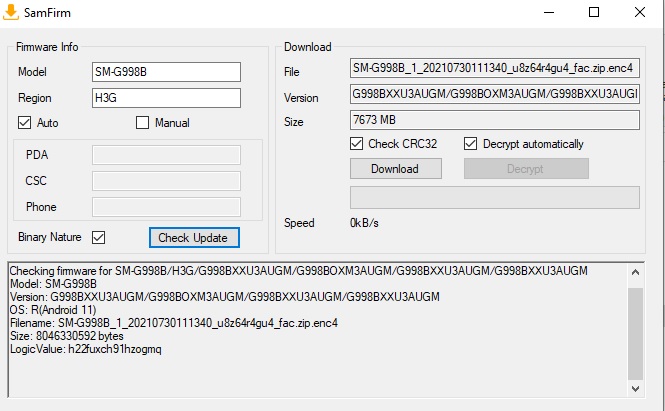This screenshot has height=411, width=665.
Task: Click the log line 'LogicValue: h22fuxch91hzogmq'
Action: (x=85, y=349)
